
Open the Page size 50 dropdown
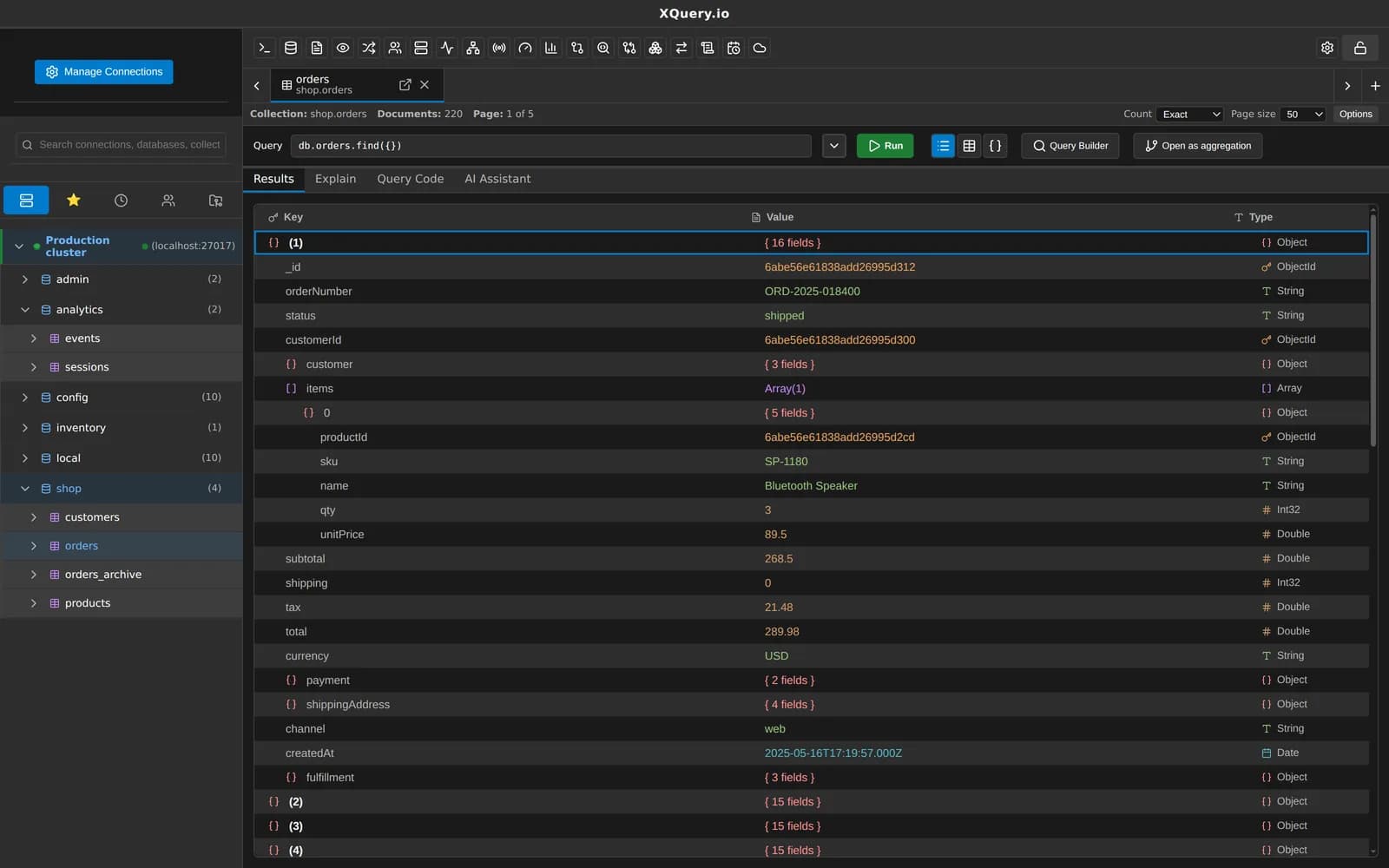point(1304,115)
